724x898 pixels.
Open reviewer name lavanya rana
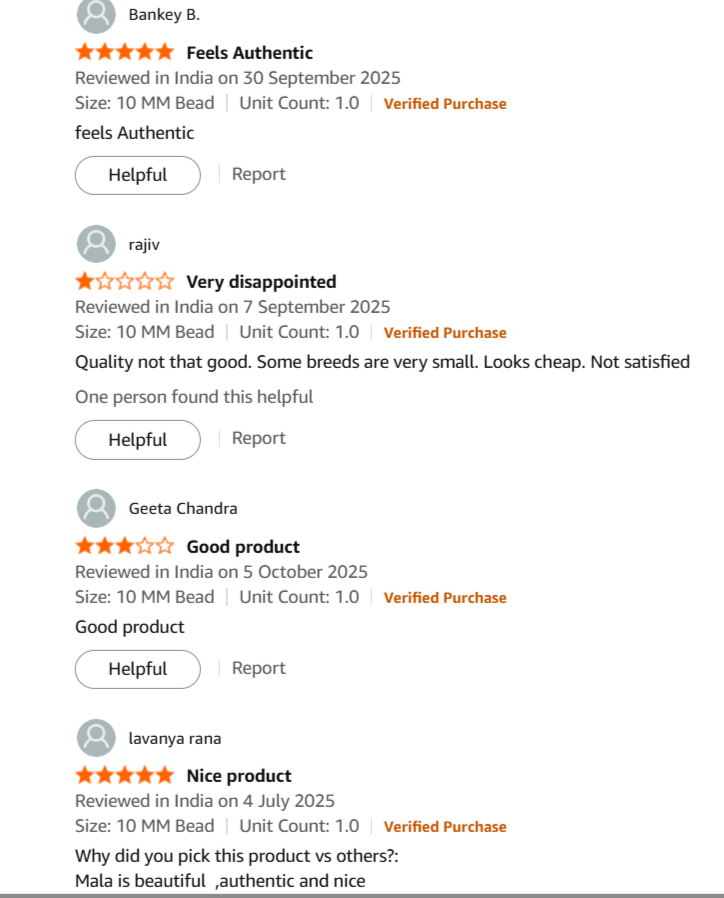click(175, 739)
